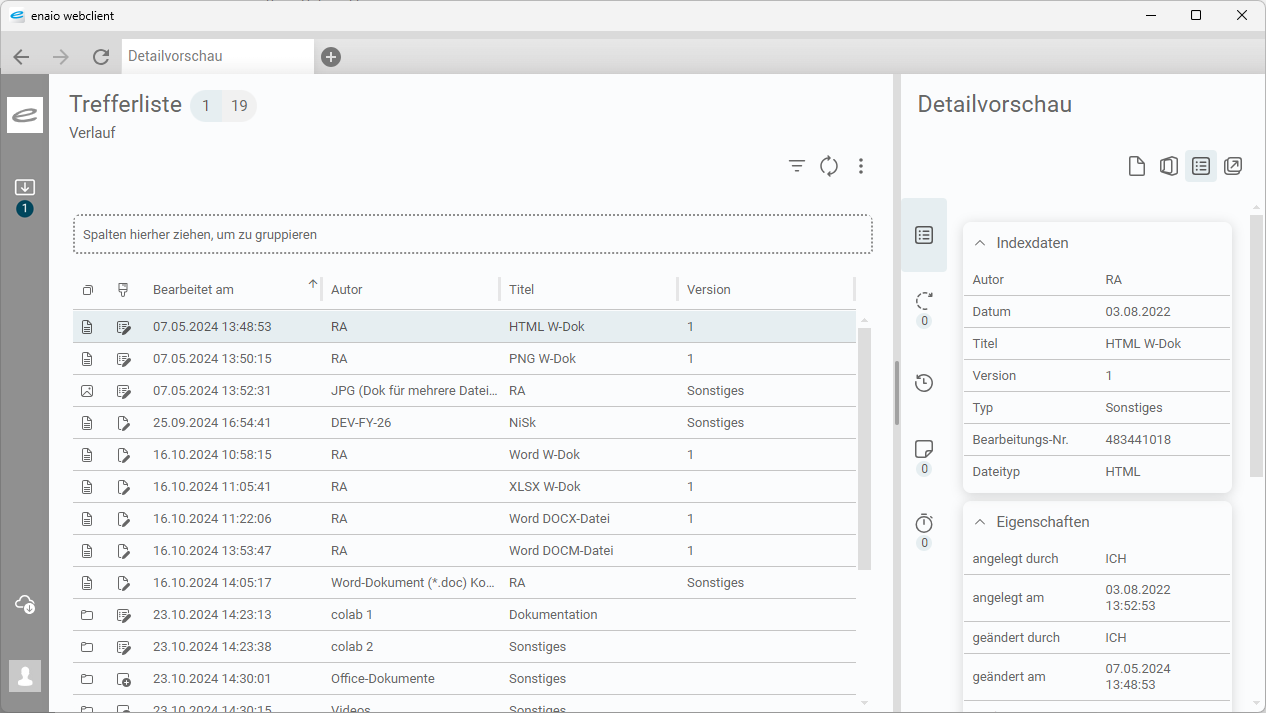Open the three-dot more options menu
The width and height of the screenshot is (1266, 713).
tap(861, 166)
